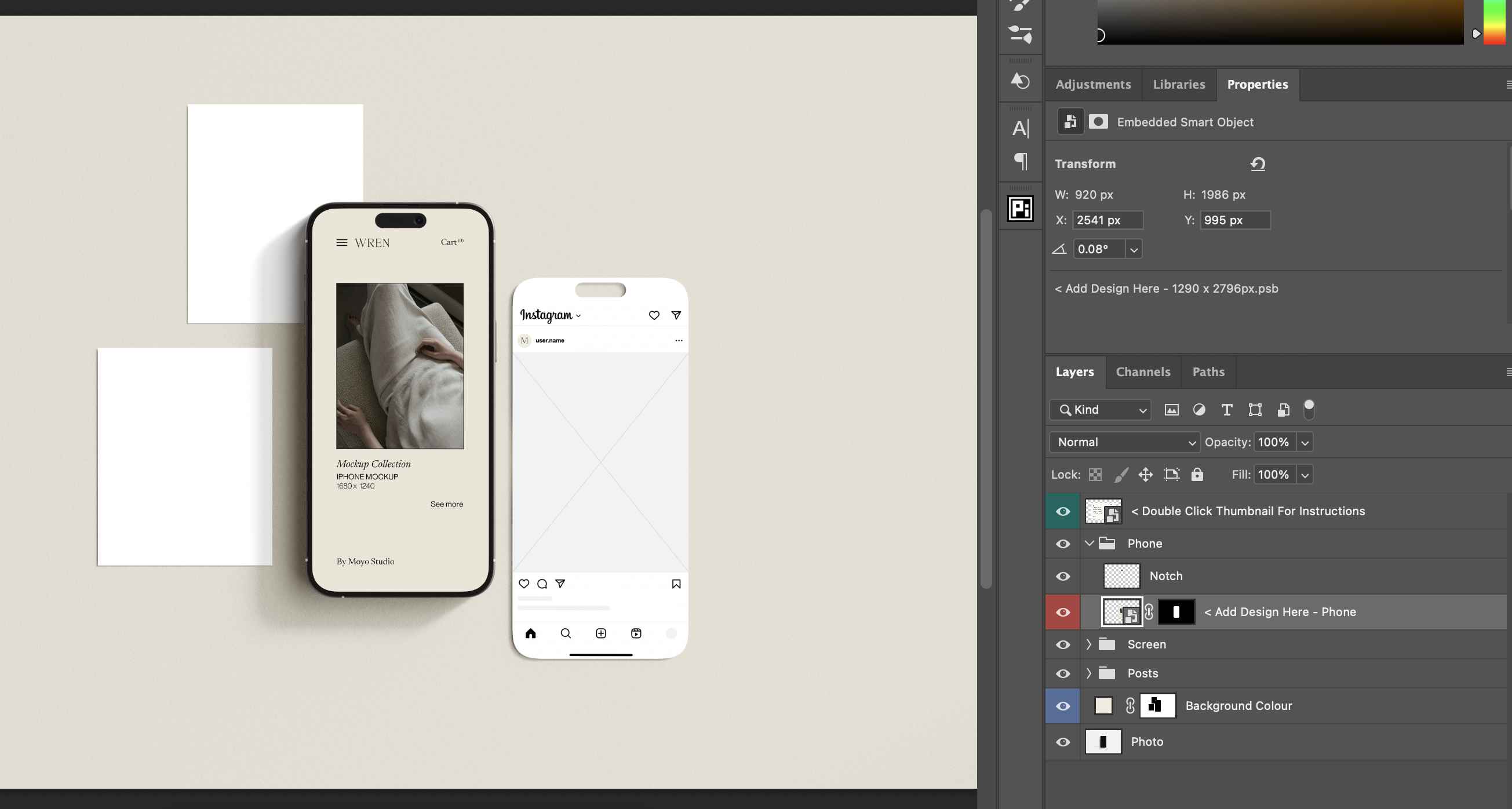
Task: Click lock position move icon
Action: (1145, 475)
